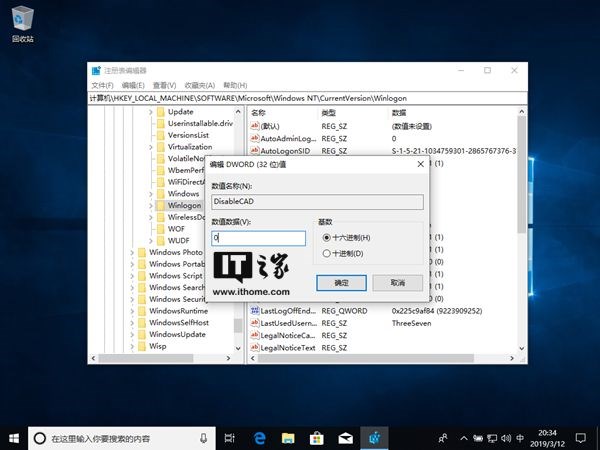Launch Microsoft Store from the taskbar

[317, 438]
